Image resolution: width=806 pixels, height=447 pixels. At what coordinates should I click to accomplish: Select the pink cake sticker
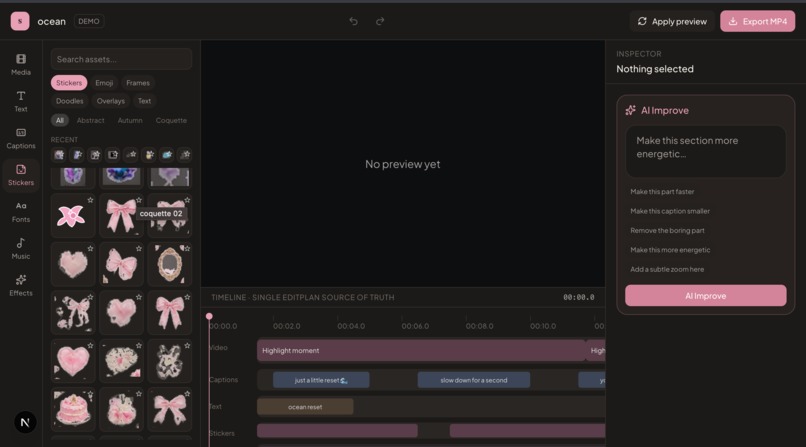coord(73,409)
